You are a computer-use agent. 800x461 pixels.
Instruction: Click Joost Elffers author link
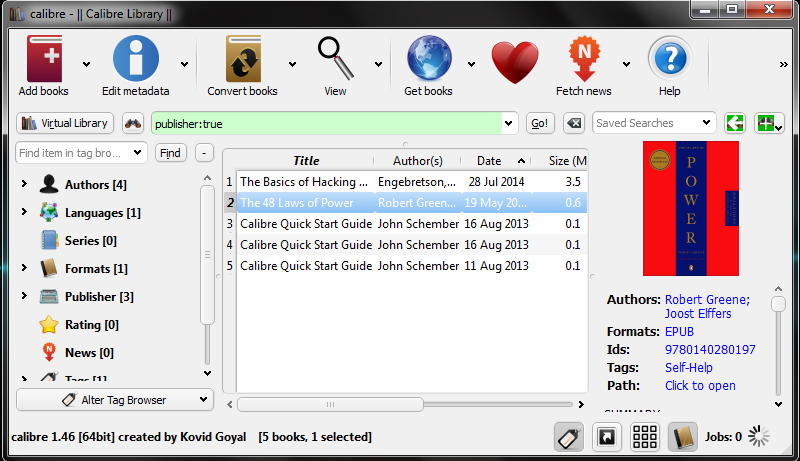coord(698,314)
